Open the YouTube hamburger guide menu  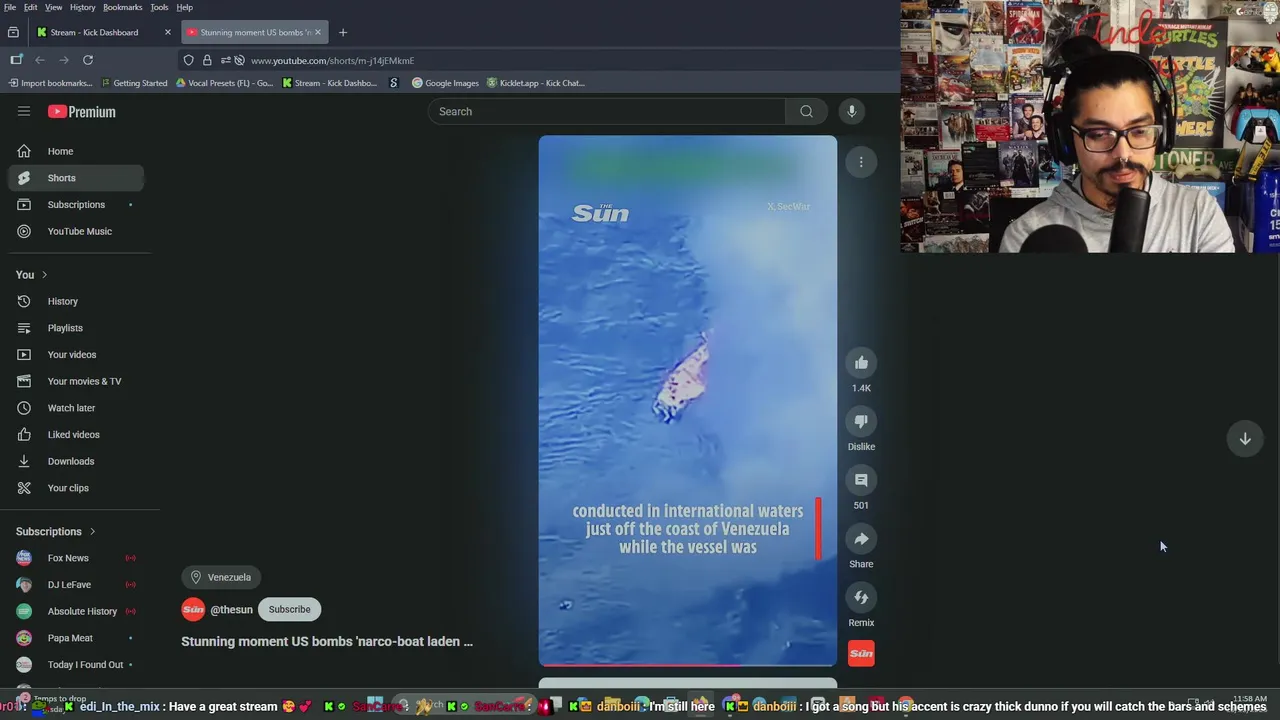24,111
